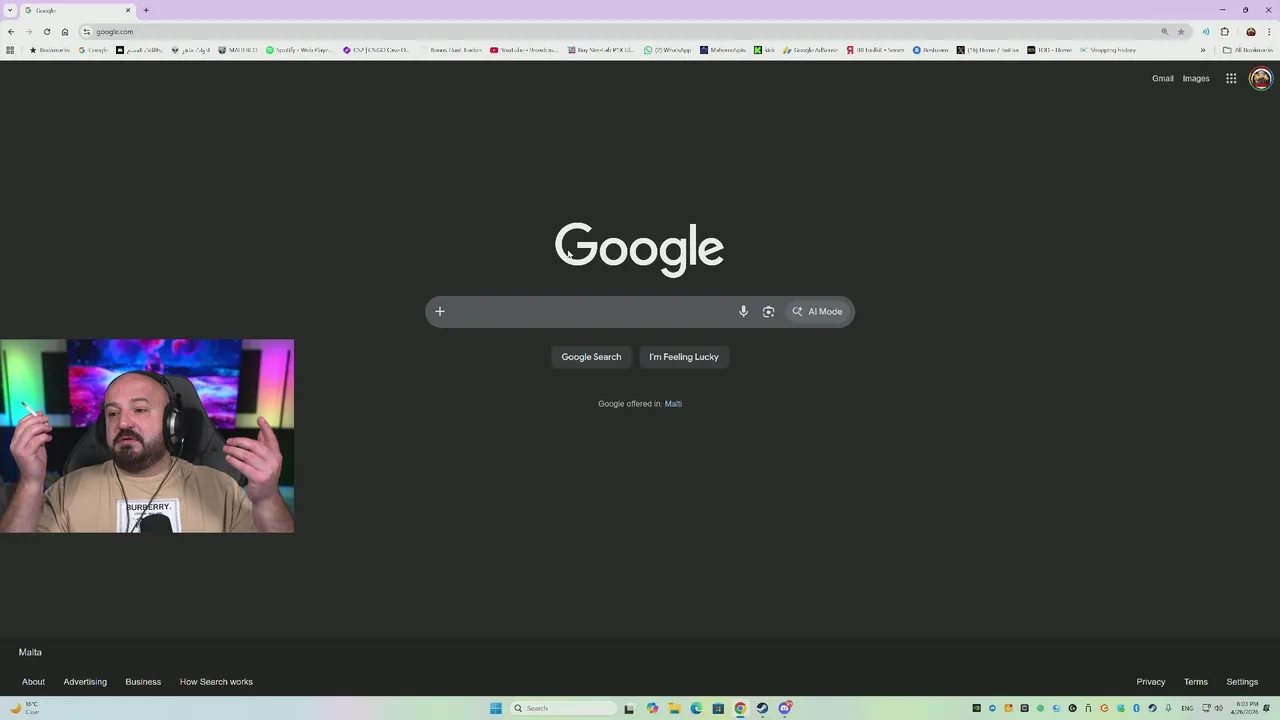Image resolution: width=1280 pixels, height=720 pixels.
Task: Go to the browser home page
Action: pyautogui.click(x=65, y=31)
